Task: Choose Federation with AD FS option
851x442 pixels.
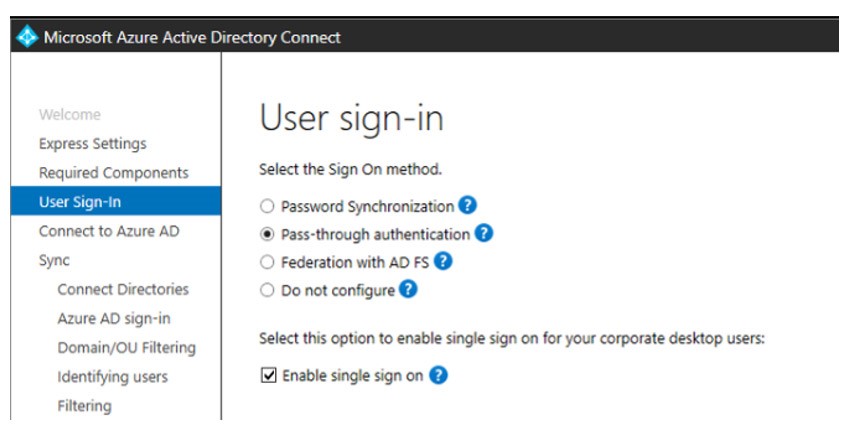Action: tap(266, 263)
